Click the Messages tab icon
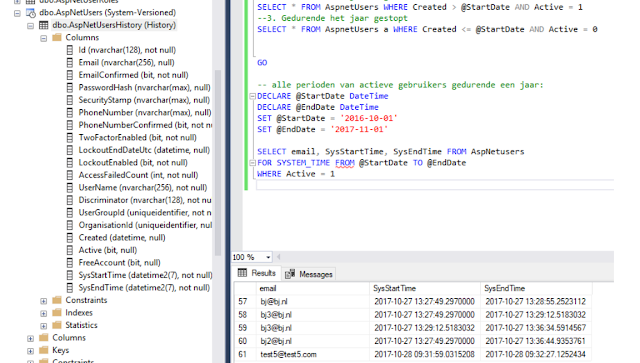This screenshot has width=640, height=363. coord(290,274)
